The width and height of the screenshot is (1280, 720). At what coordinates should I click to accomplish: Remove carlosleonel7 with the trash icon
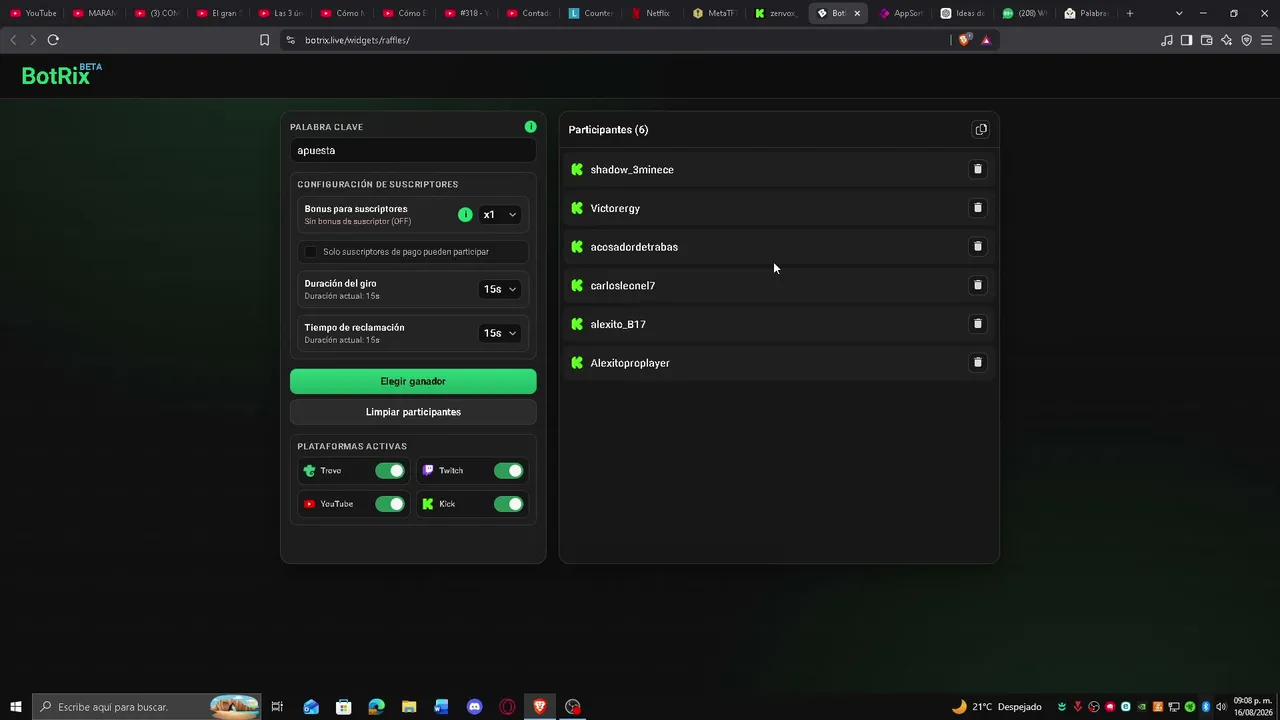tap(978, 285)
